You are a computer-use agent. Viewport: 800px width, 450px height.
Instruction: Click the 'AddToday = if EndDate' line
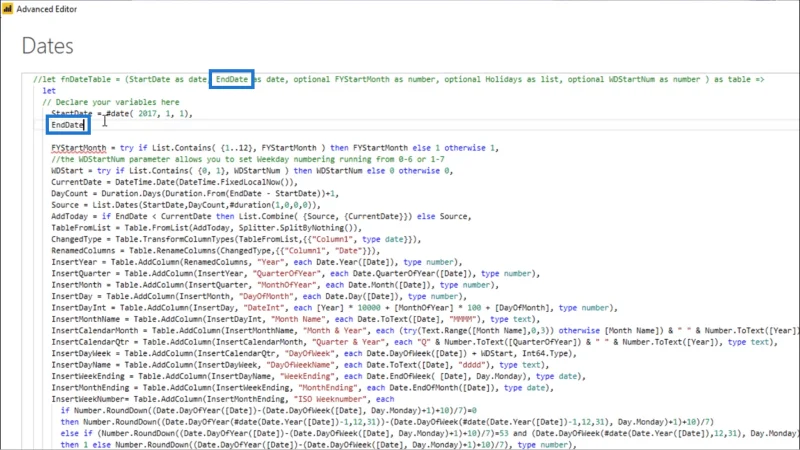pyautogui.click(x=261, y=216)
